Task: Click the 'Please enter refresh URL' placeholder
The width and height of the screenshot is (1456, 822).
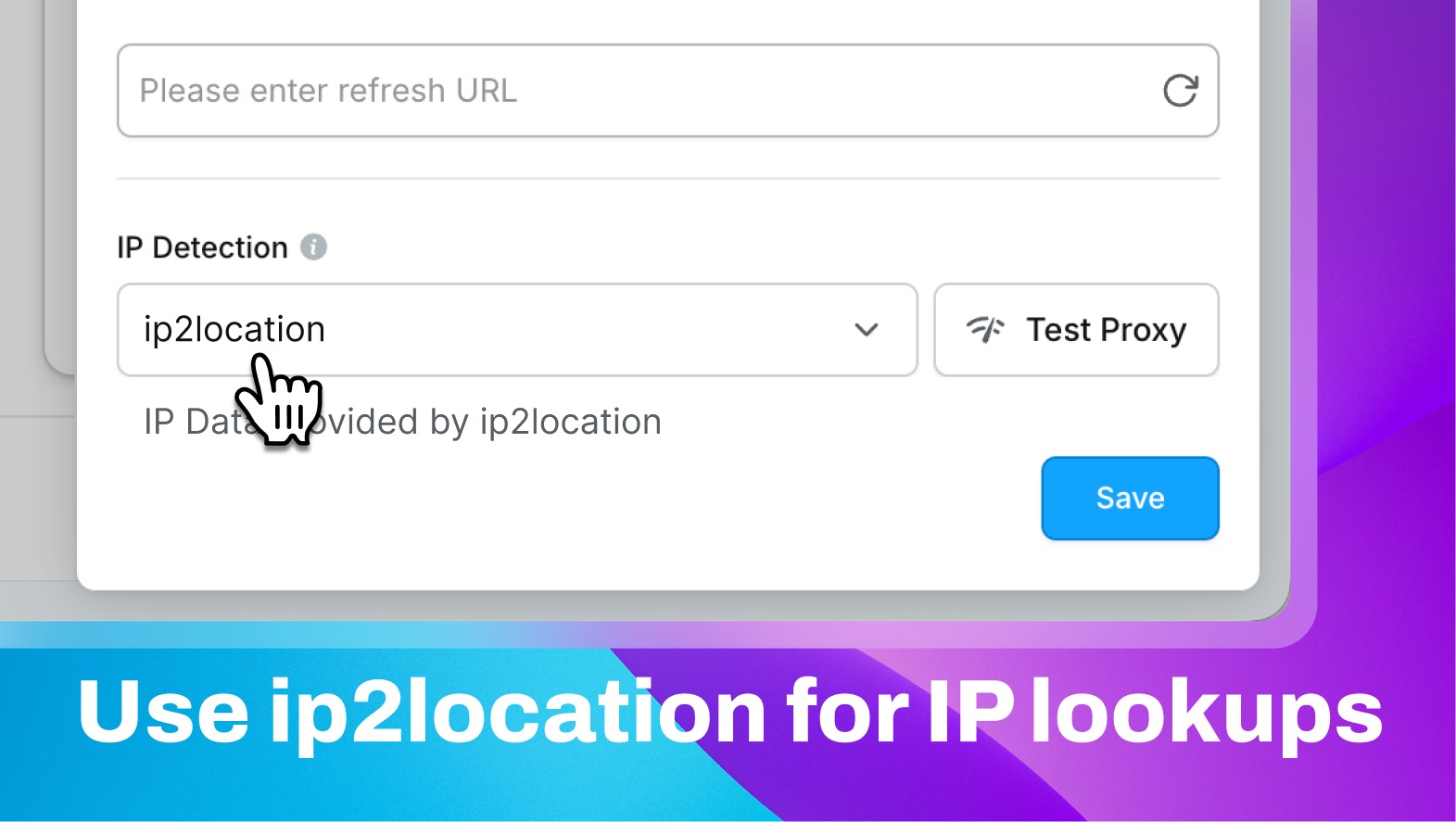Action: coord(328,91)
